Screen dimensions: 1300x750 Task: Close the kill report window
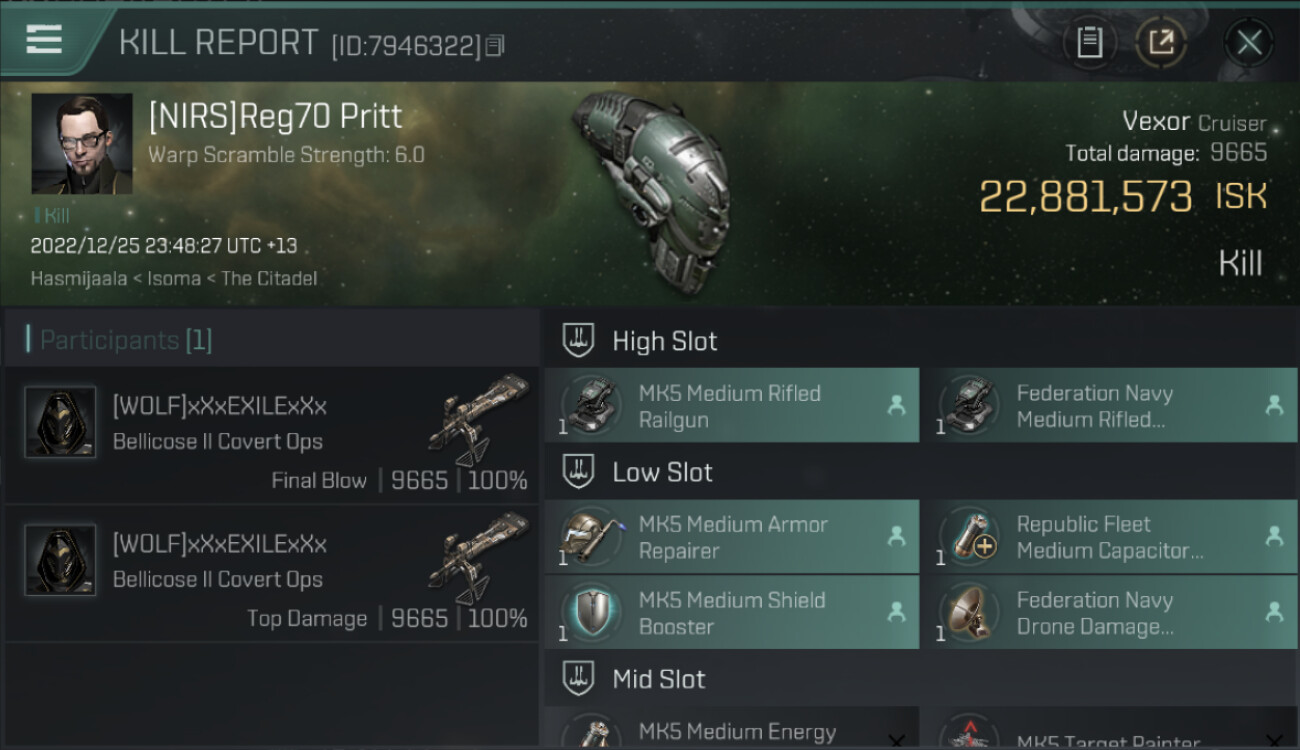tap(1249, 43)
